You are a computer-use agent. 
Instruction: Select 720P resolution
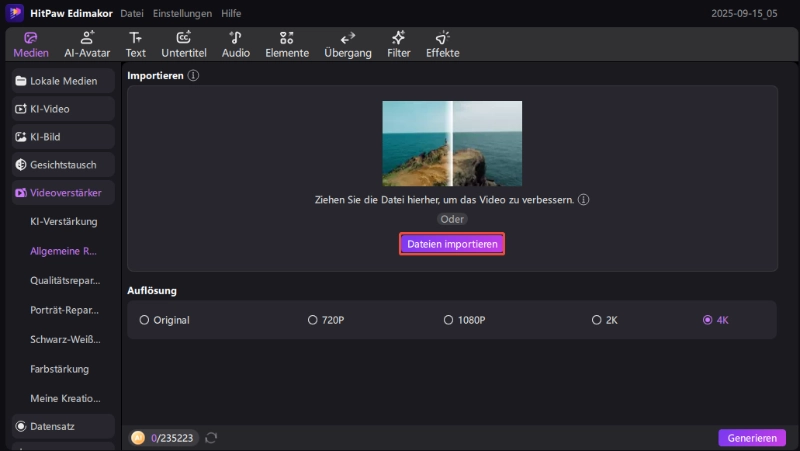326,320
